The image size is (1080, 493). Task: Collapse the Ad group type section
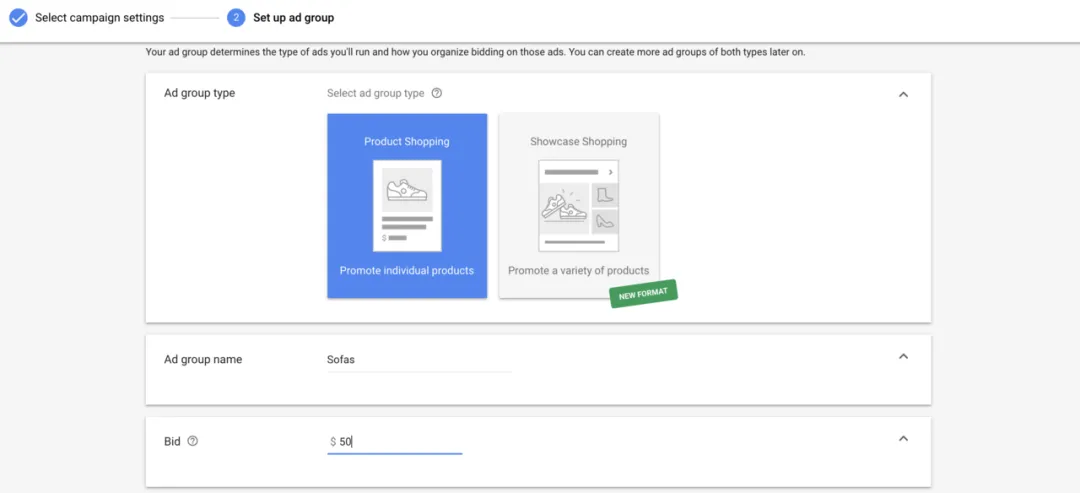(x=904, y=94)
